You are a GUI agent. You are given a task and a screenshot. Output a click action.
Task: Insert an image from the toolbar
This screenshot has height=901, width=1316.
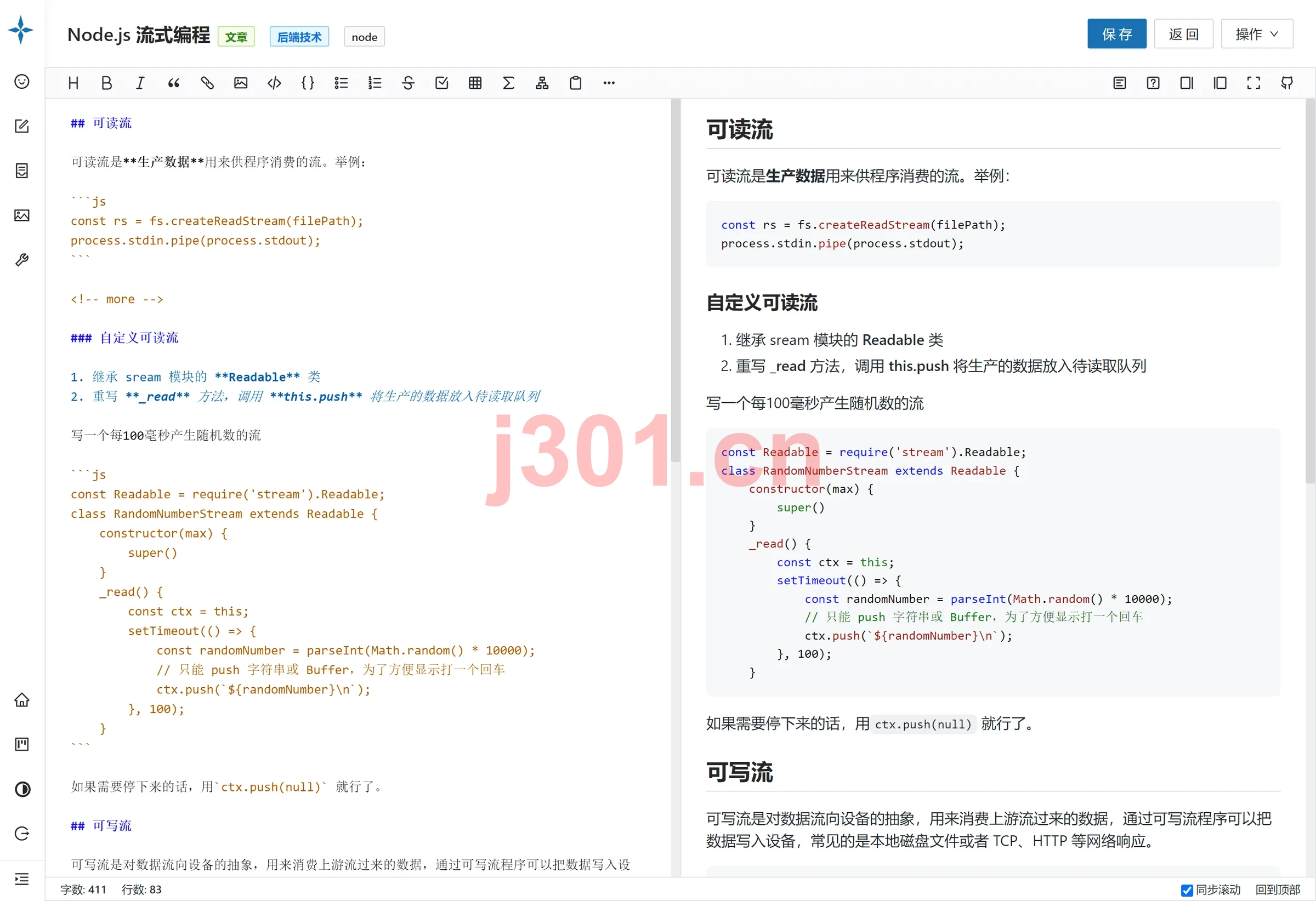click(241, 83)
